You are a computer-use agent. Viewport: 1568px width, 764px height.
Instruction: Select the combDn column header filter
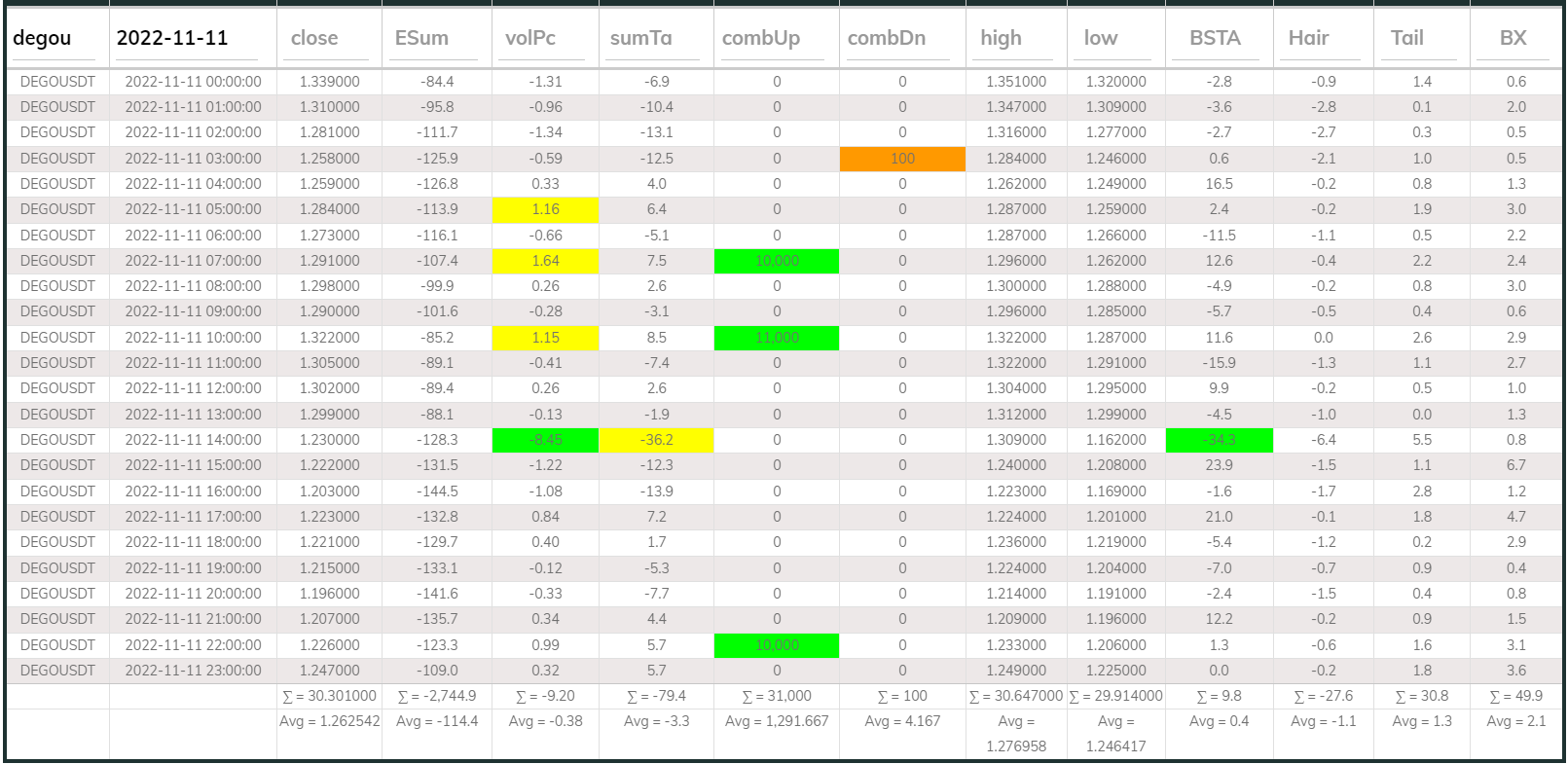[901, 39]
